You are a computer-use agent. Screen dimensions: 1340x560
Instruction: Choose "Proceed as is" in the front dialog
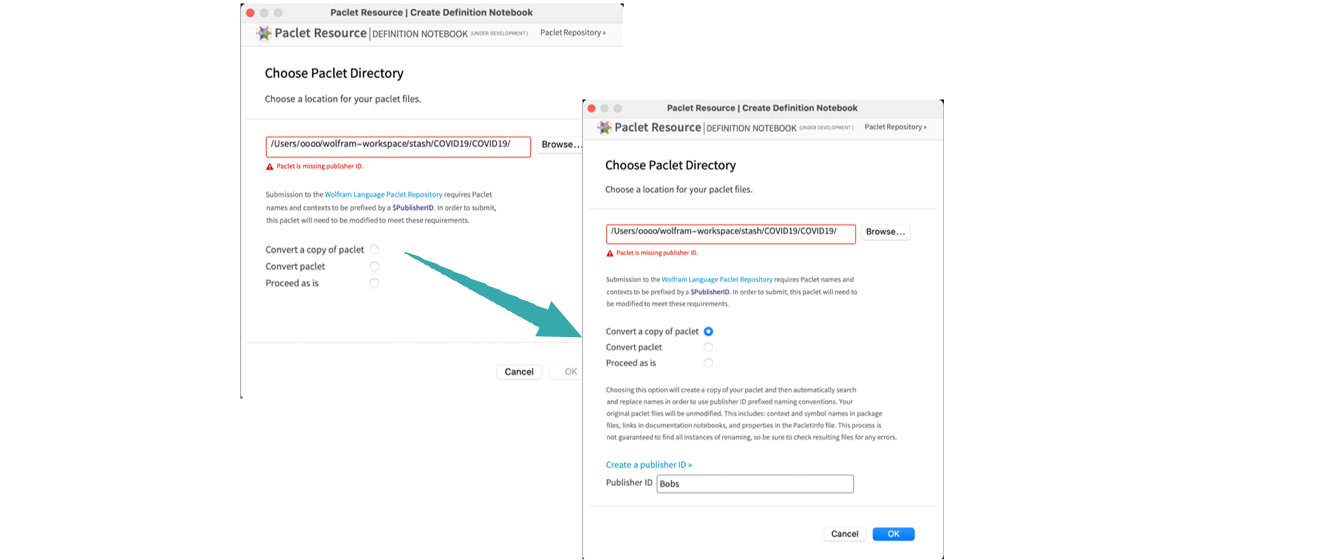point(708,363)
